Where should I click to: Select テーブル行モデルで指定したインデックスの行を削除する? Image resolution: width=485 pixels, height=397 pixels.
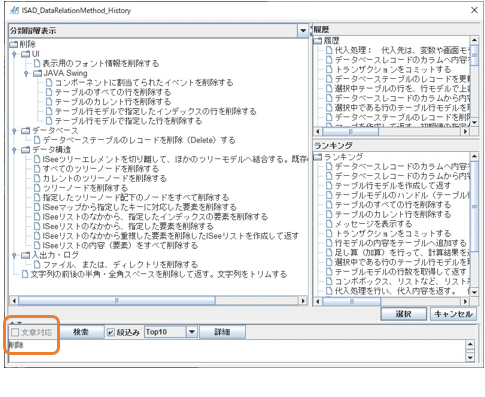156,111
